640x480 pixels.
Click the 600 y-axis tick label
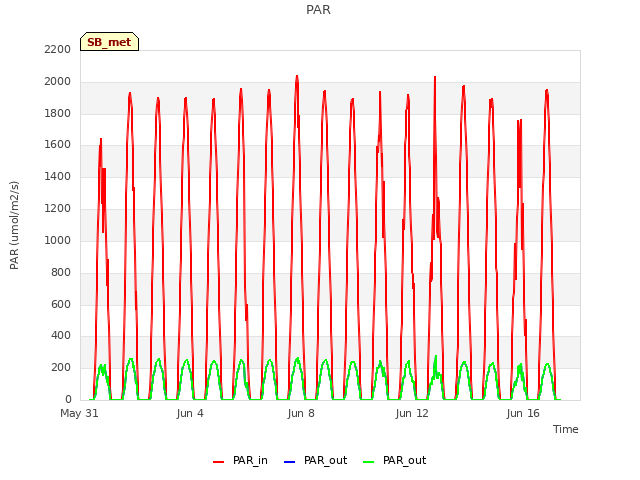61,304
